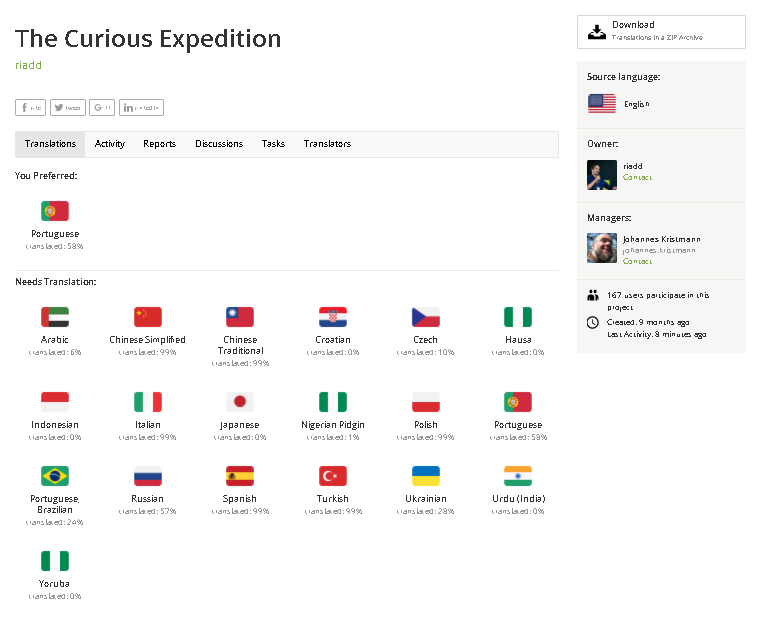Image resolution: width=761 pixels, height=617 pixels.
Task: Select the preferred Portuguese flag at top
Action: coord(55,211)
